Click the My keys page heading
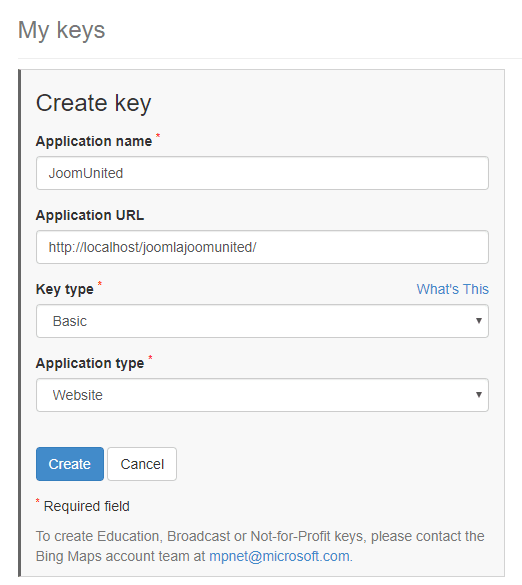The width and height of the screenshot is (522, 585). click(x=62, y=30)
